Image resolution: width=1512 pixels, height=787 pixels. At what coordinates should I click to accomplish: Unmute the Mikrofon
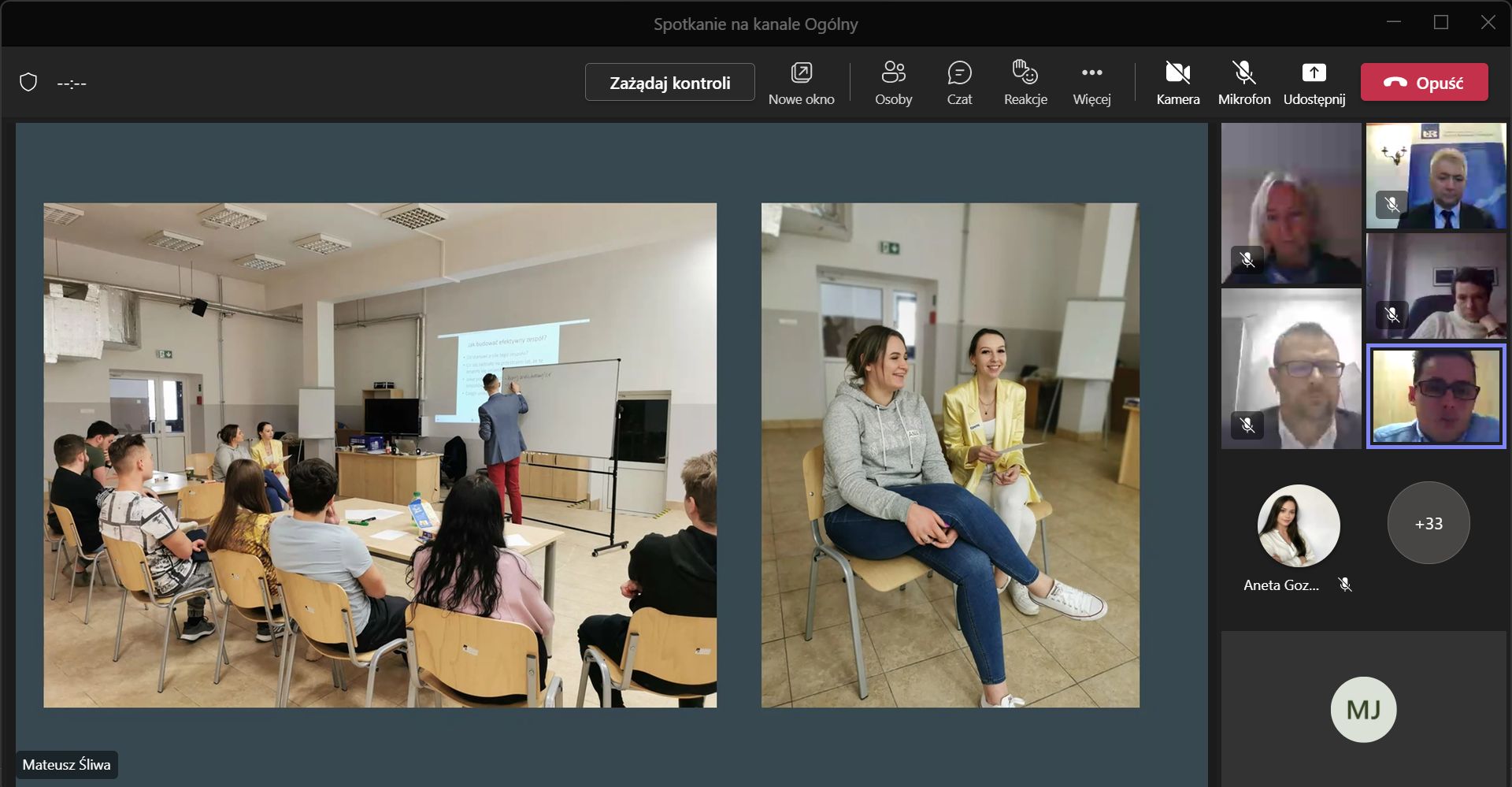pos(1243,83)
